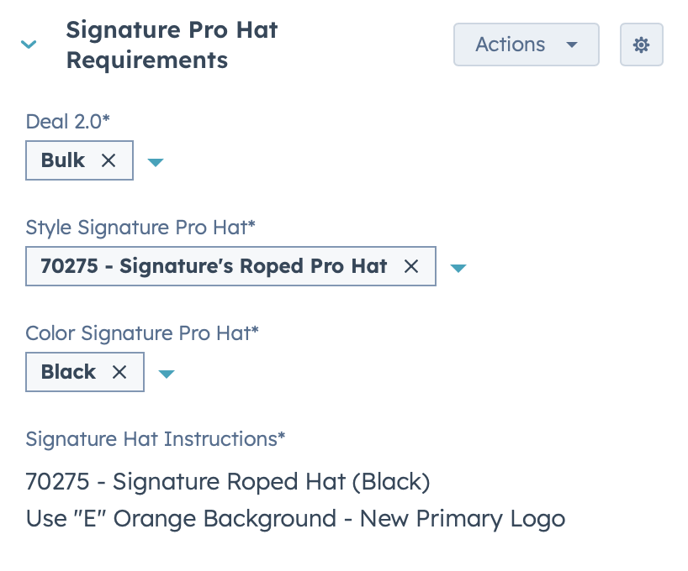This screenshot has height=571, width=688.
Task: Click the Signature Hat Instructions label
Action: point(155,439)
